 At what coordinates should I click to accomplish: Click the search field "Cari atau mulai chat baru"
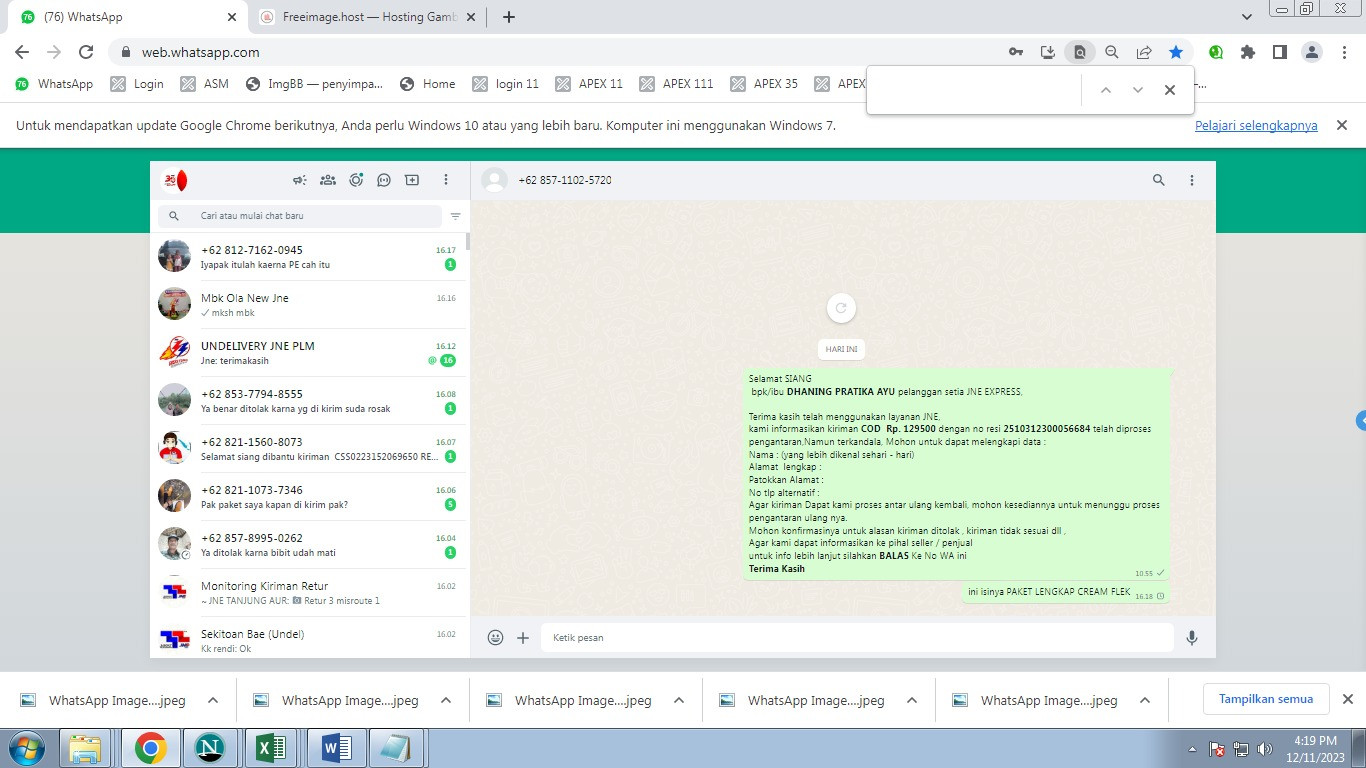click(x=300, y=216)
